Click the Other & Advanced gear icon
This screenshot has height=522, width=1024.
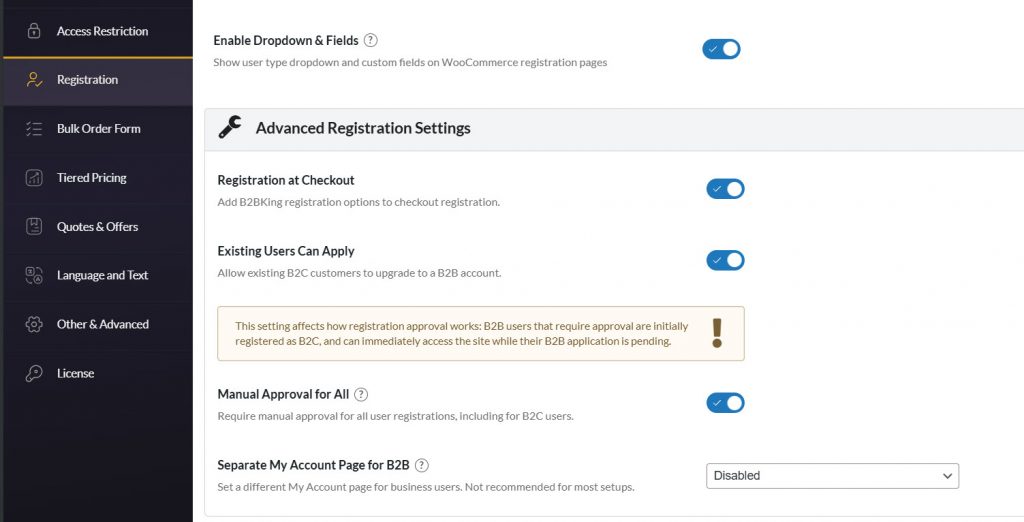coord(34,325)
